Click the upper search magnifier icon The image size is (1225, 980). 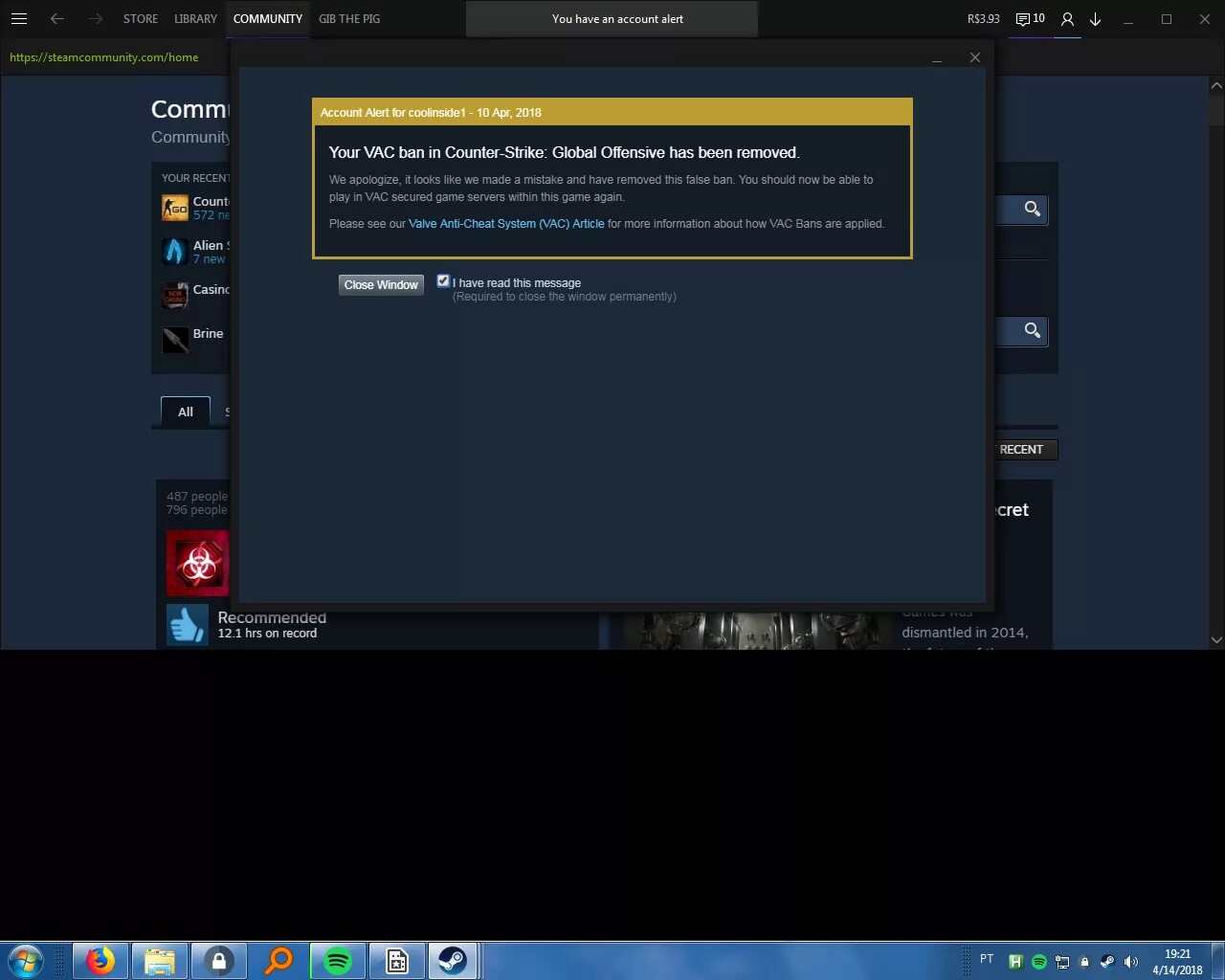(x=1032, y=209)
